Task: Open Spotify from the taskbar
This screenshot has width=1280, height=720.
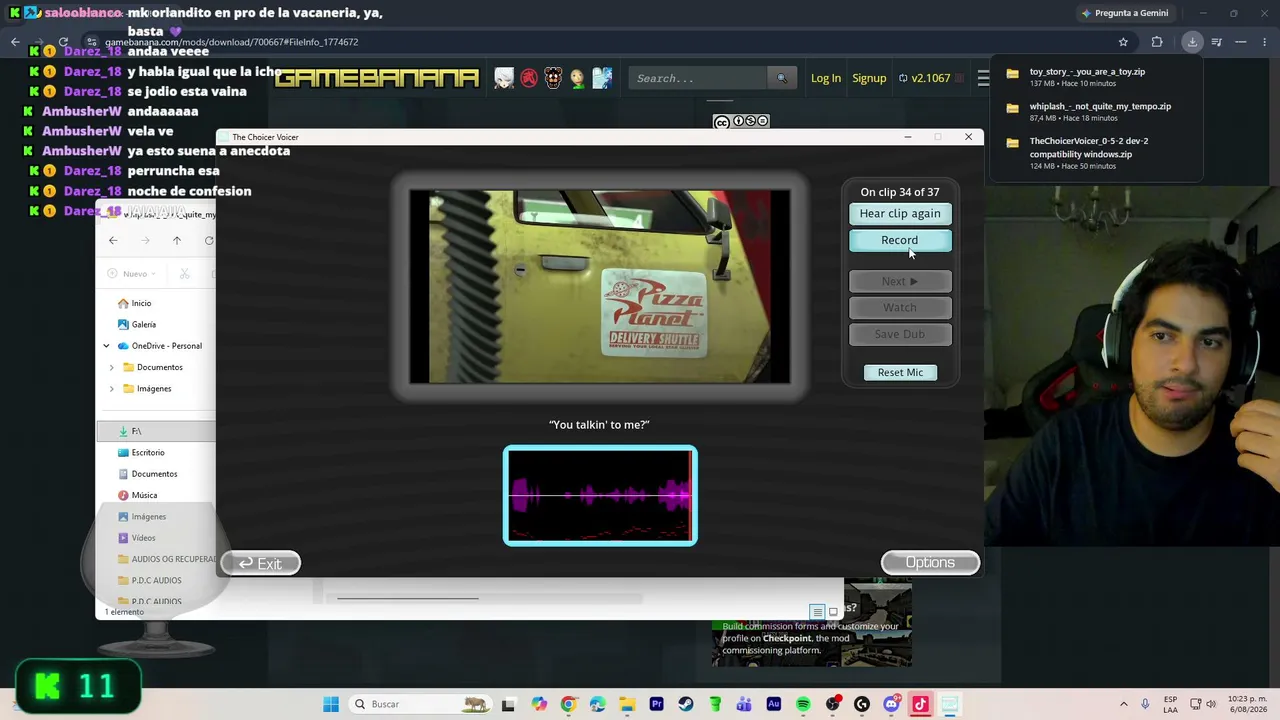Action: coord(803,704)
